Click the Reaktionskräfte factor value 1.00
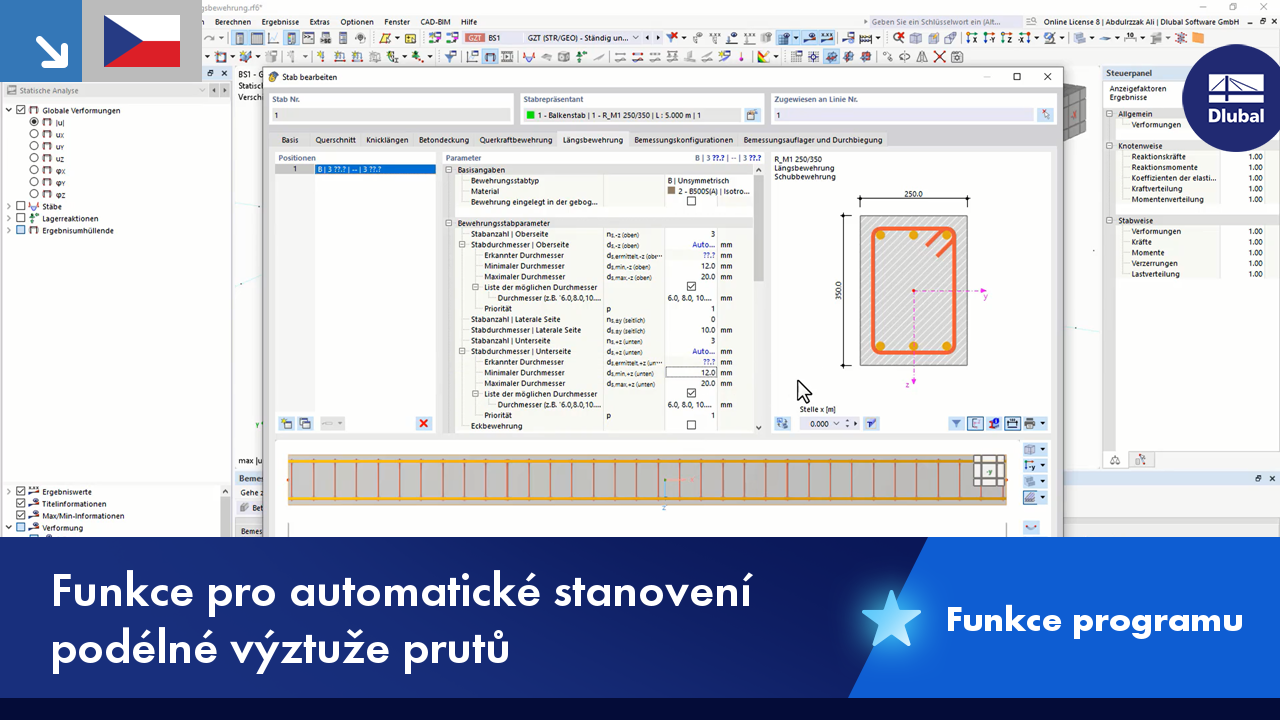Image resolution: width=1280 pixels, height=720 pixels. click(x=1255, y=157)
